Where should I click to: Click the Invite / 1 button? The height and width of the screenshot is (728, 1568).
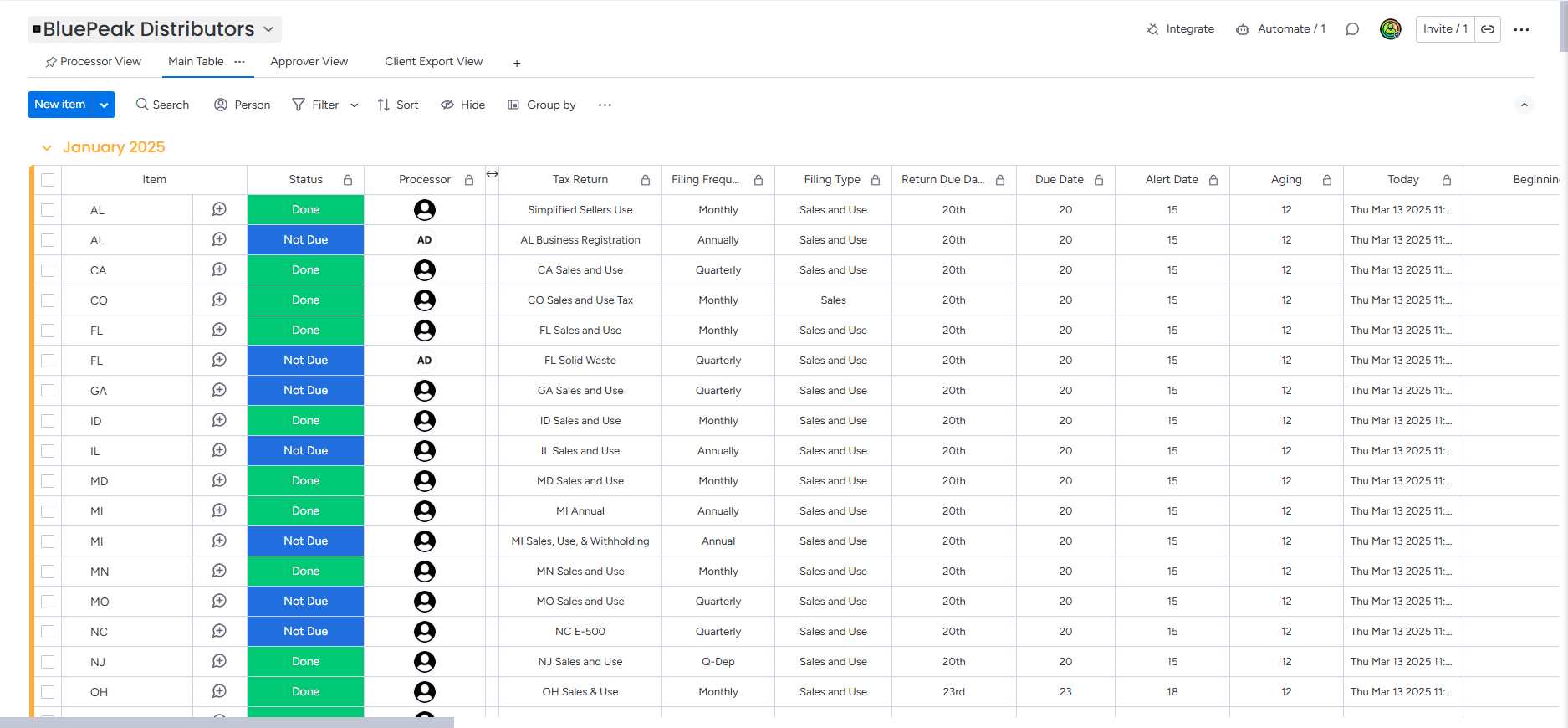pos(1445,29)
